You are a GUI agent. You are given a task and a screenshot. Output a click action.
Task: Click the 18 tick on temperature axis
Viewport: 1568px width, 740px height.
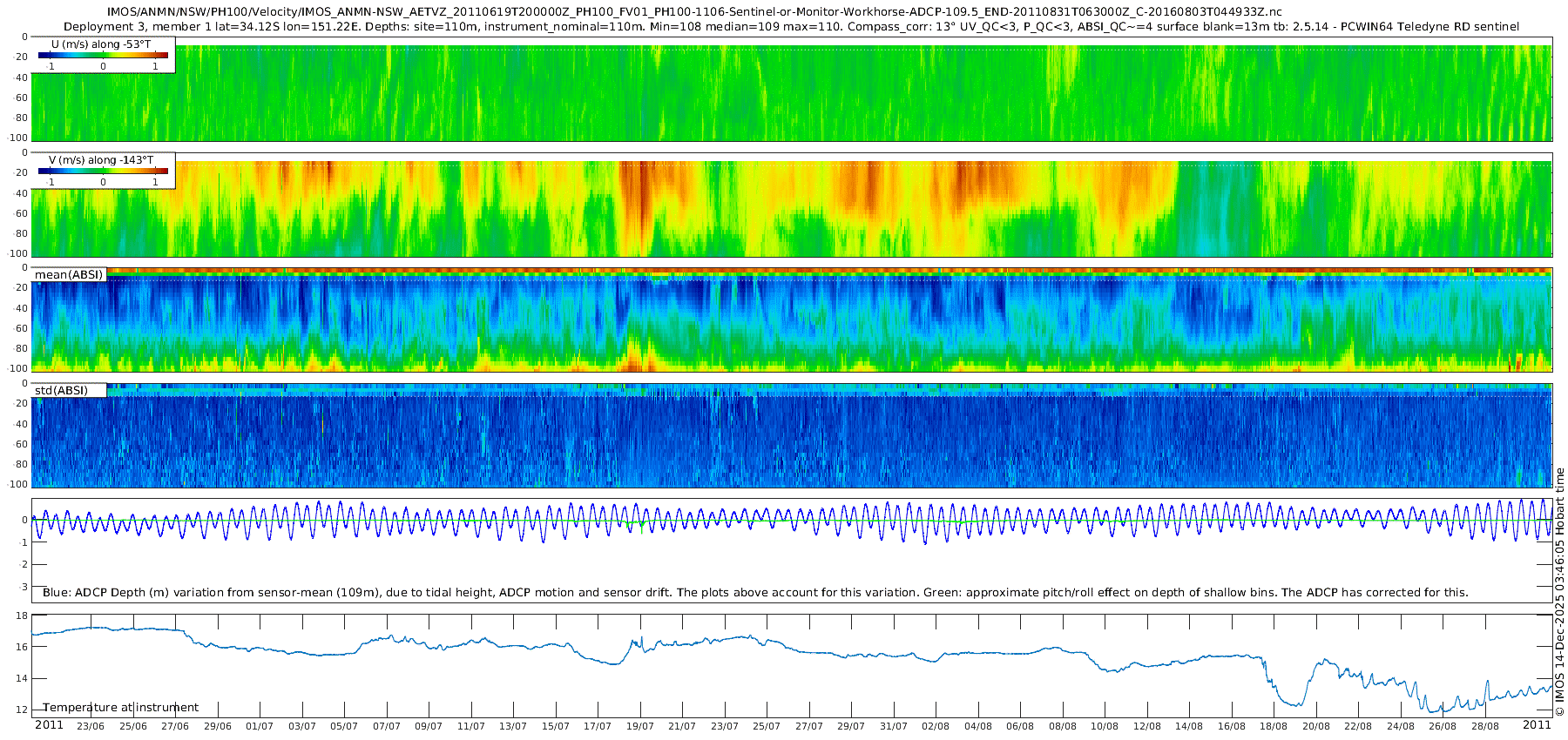click(x=22, y=616)
